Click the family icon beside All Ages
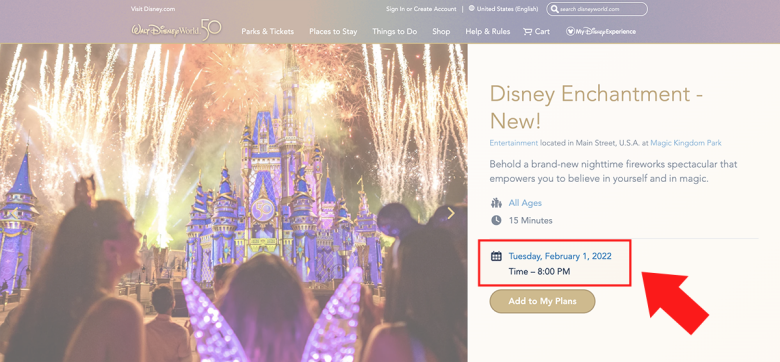 click(x=496, y=203)
